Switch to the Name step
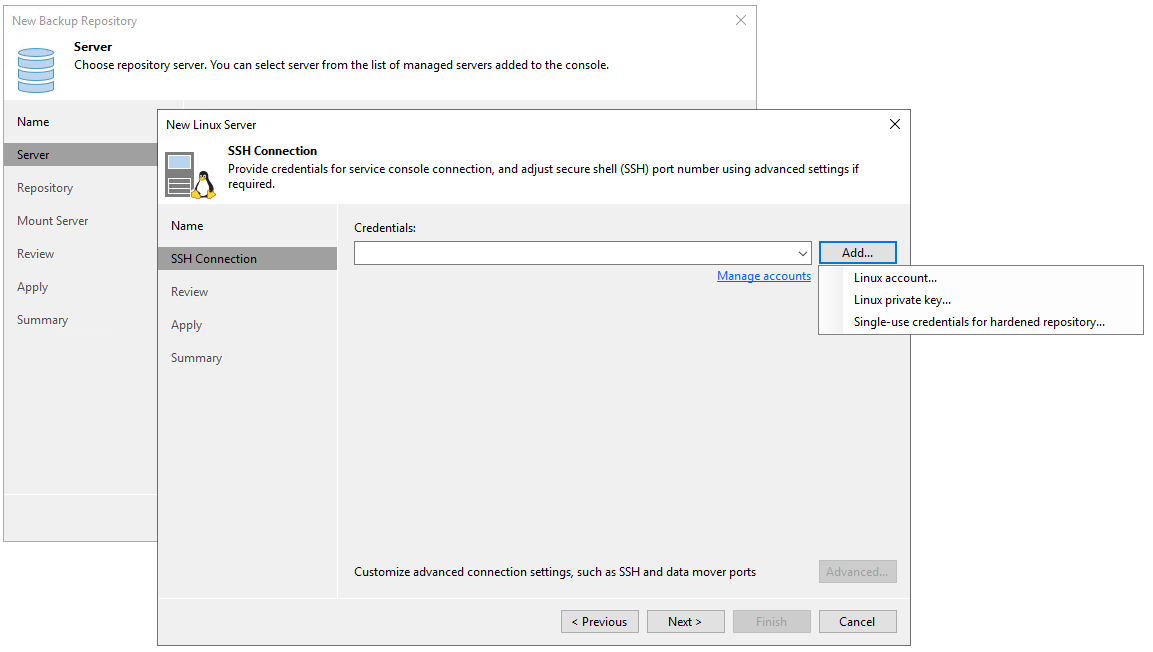The height and width of the screenshot is (652, 1153). pyautogui.click(x=187, y=225)
